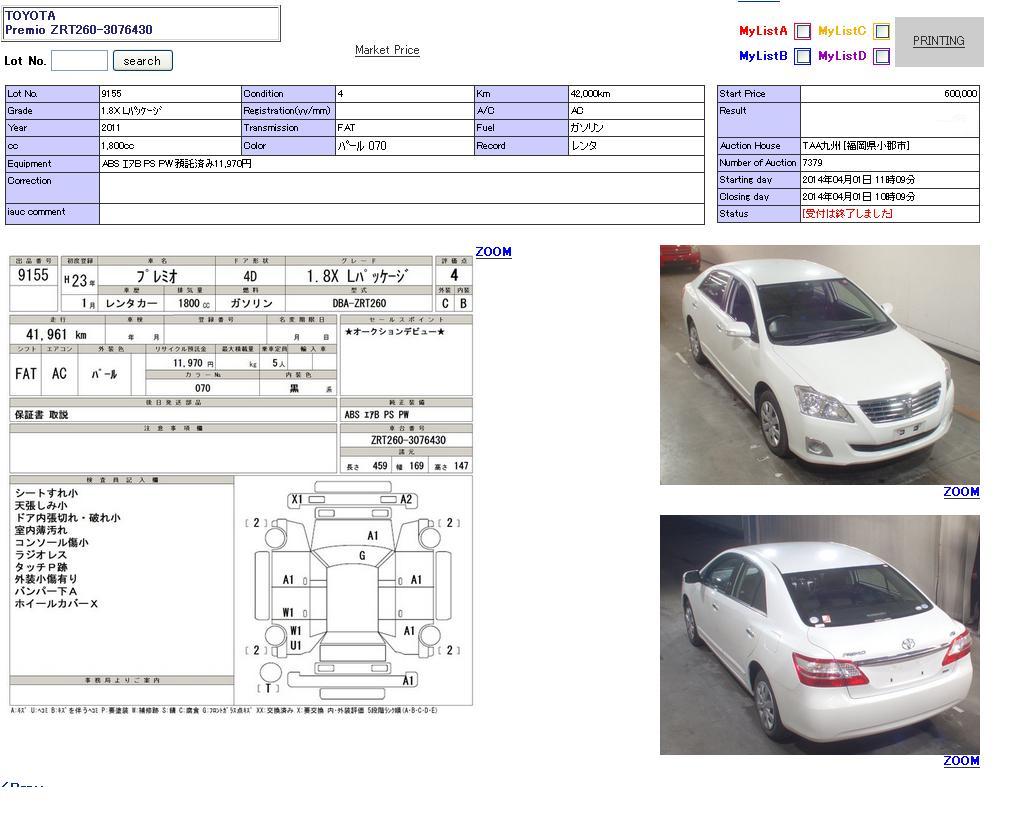Click ZOOM link above the auction sheet
This screenshot has height=820, width=1029.
coord(493,252)
